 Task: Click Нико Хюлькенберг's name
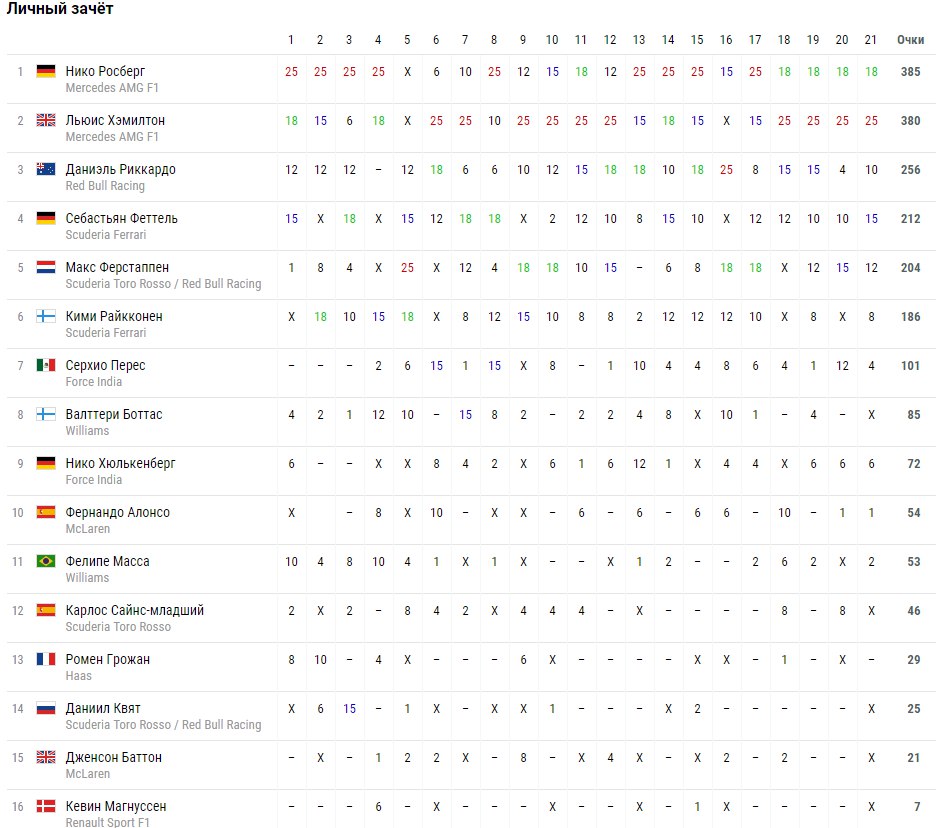pyautogui.click(x=120, y=463)
